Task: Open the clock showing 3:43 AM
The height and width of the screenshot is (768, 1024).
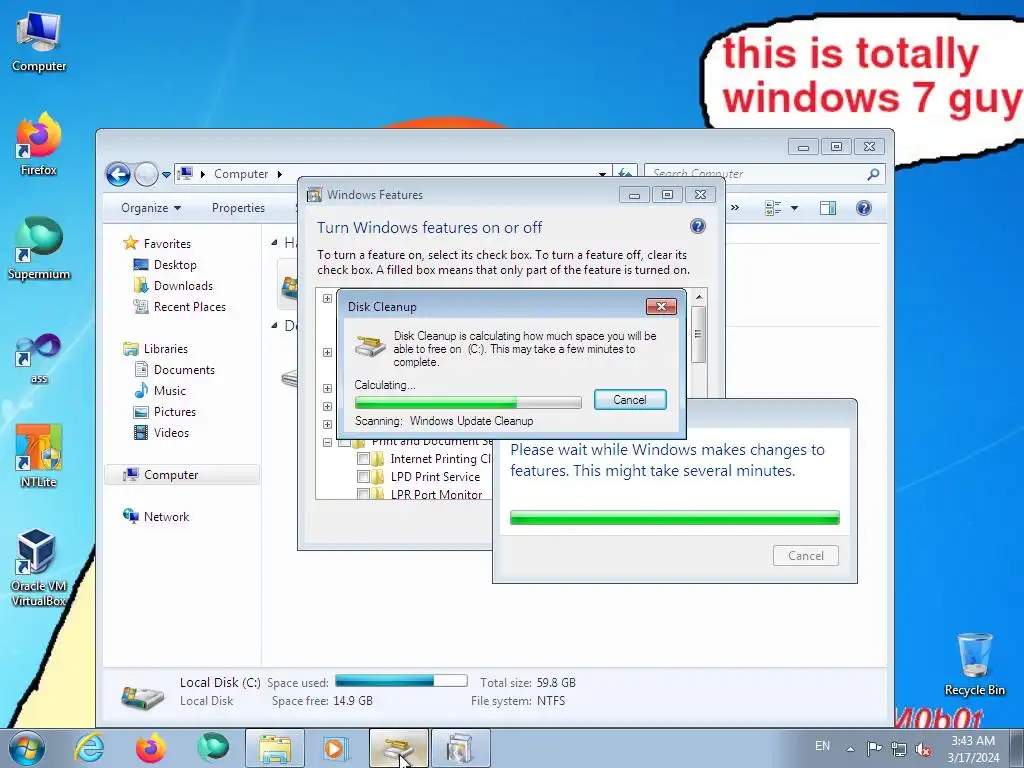Action: (973, 748)
